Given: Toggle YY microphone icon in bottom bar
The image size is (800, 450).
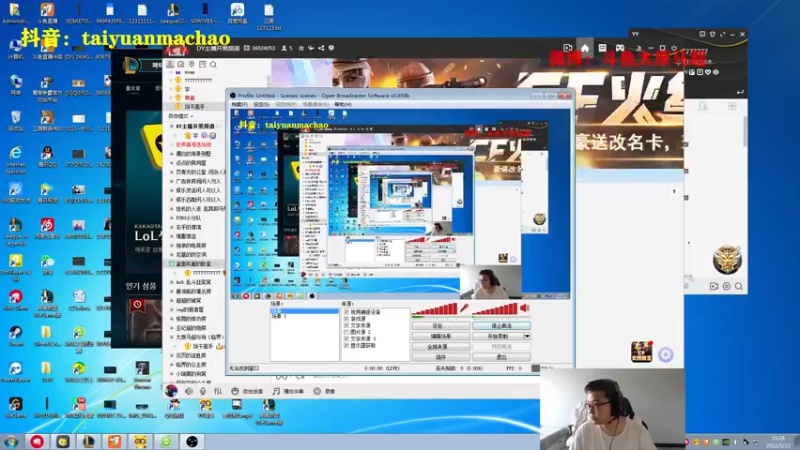Looking at the screenshot, I should click(x=203, y=391).
